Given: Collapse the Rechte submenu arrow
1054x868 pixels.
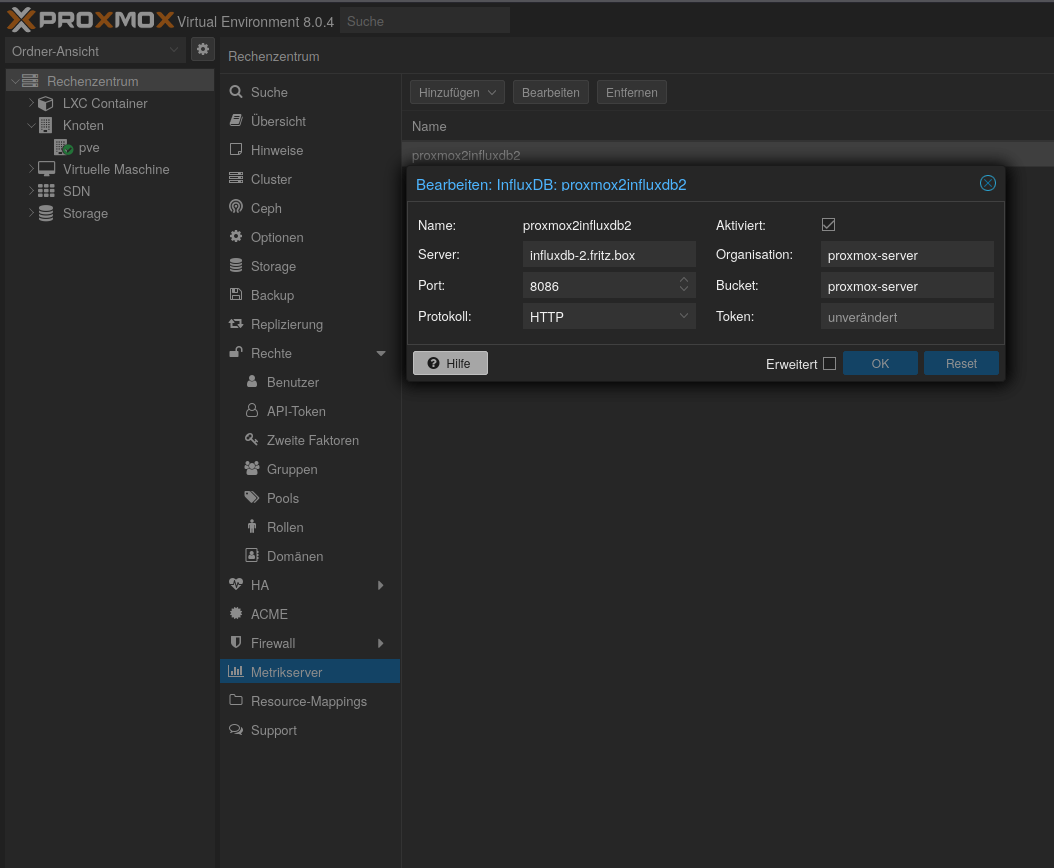Looking at the screenshot, I should click(381, 353).
